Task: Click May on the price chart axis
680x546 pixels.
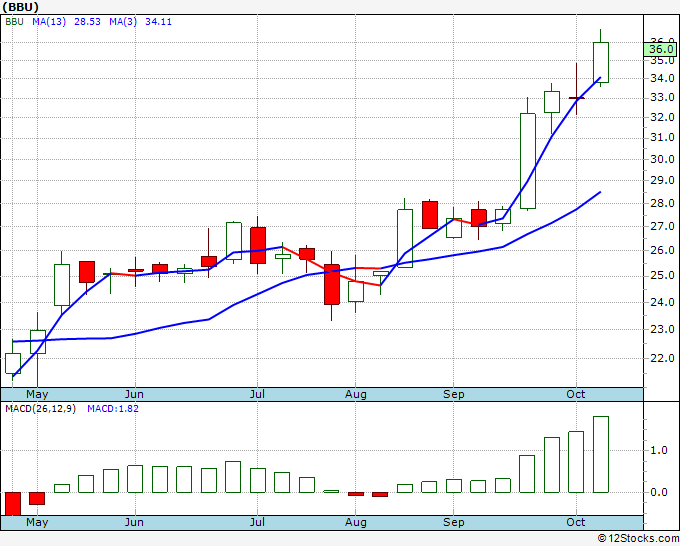Action: point(37,395)
